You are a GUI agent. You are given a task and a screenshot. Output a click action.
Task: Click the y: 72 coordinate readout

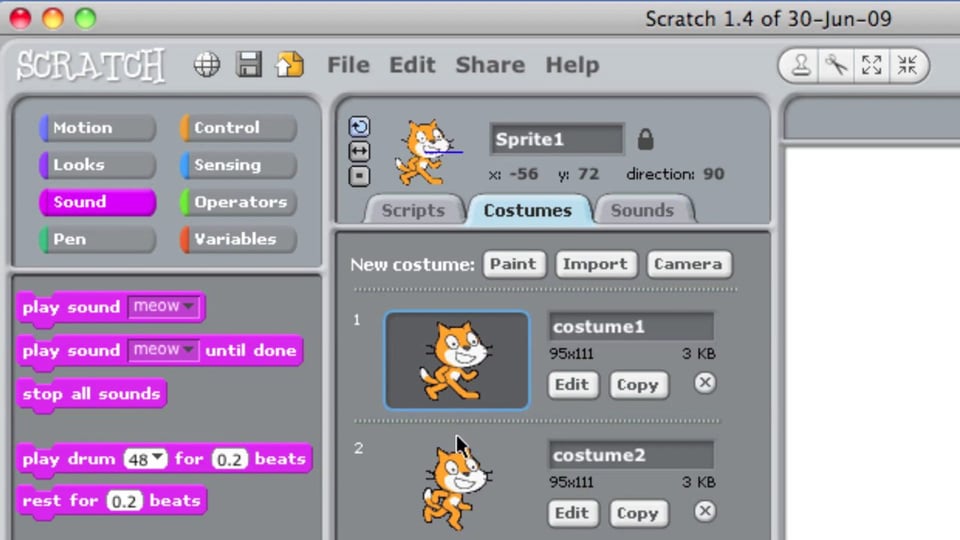(x=579, y=174)
